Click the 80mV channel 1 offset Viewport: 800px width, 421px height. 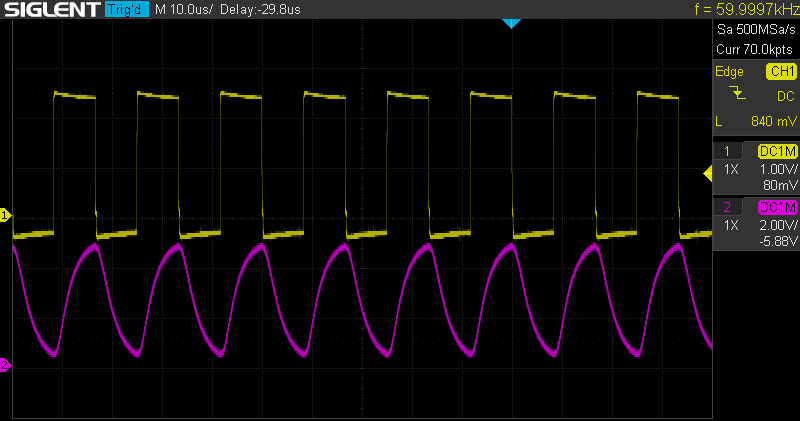780,185
